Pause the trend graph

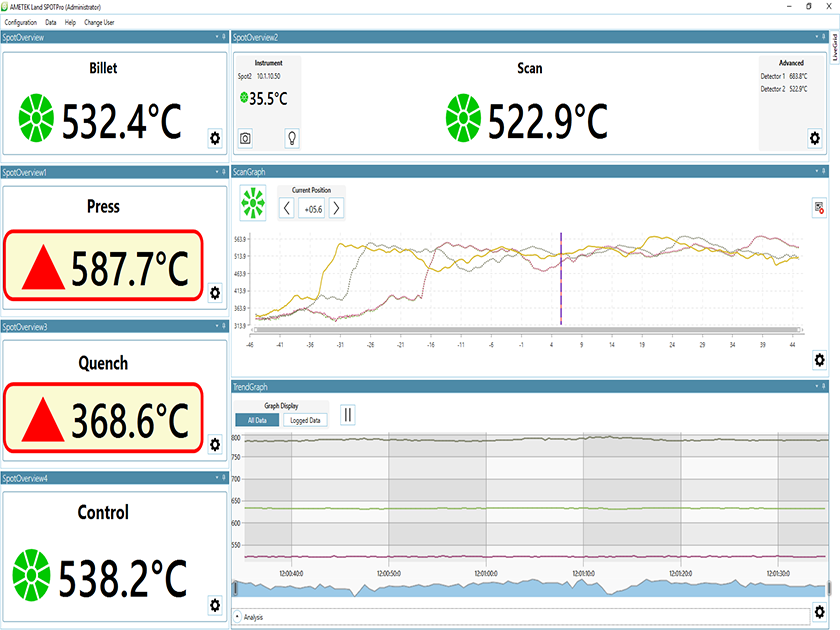coord(348,414)
